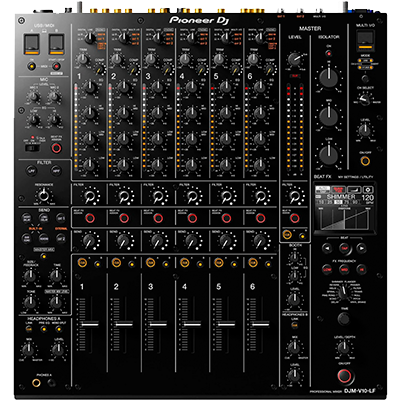The image size is (400, 400).
Task: Select the EXT 2 external send button
Action: pos(61,238)
